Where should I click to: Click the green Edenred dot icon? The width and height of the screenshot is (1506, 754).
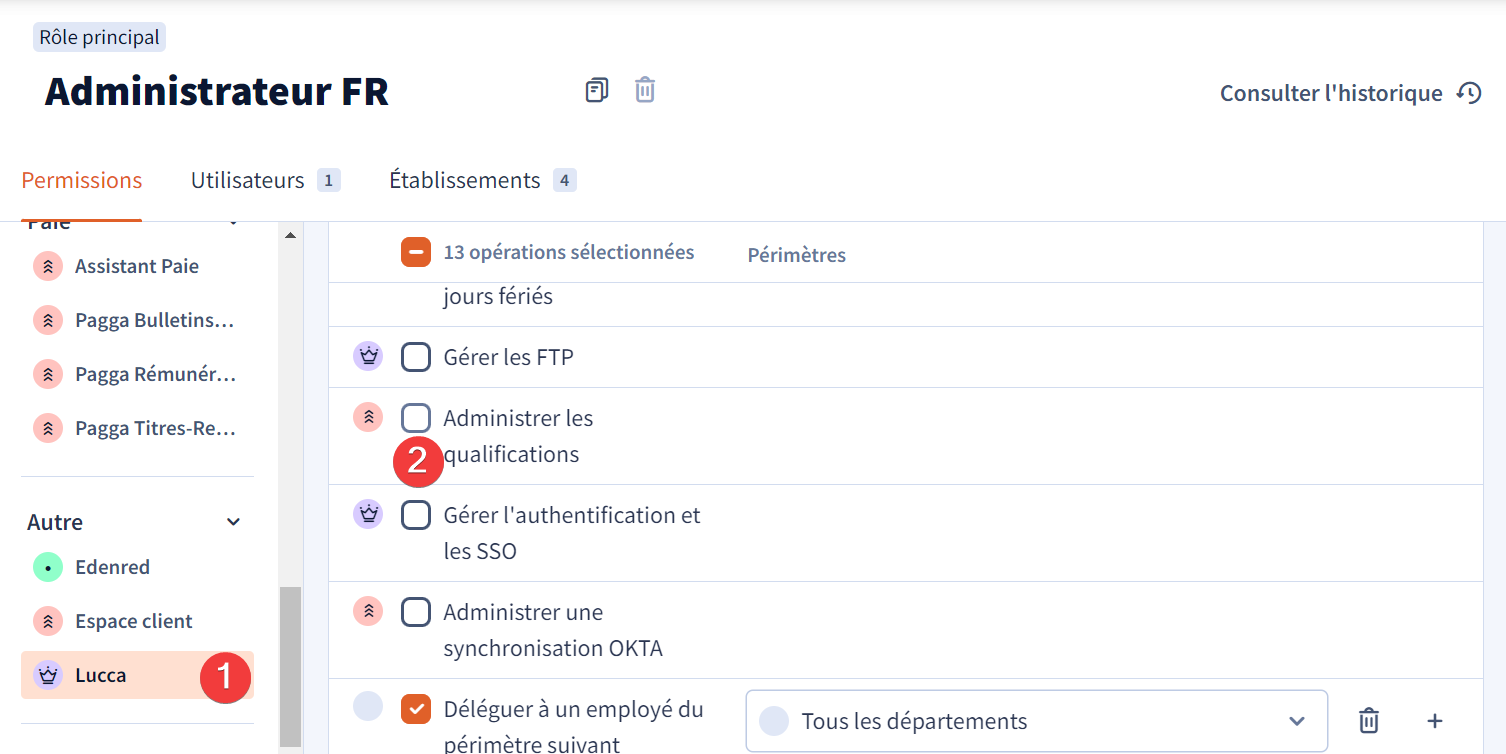48,567
